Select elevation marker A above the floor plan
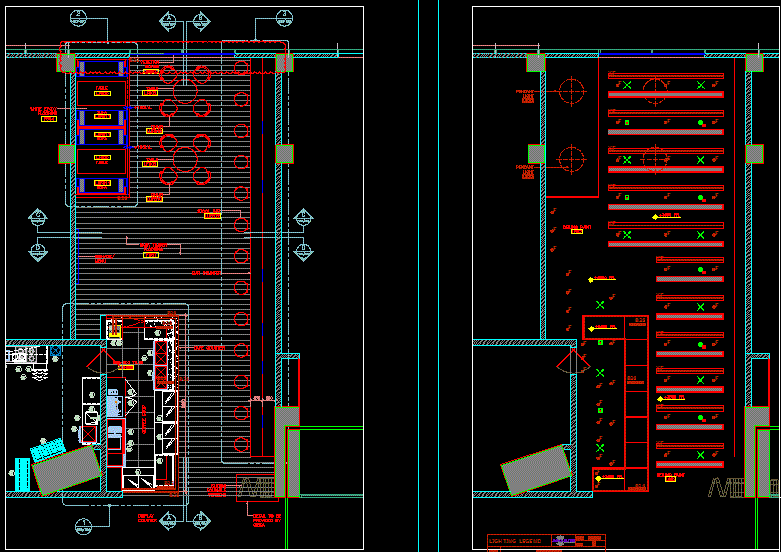 point(168,20)
